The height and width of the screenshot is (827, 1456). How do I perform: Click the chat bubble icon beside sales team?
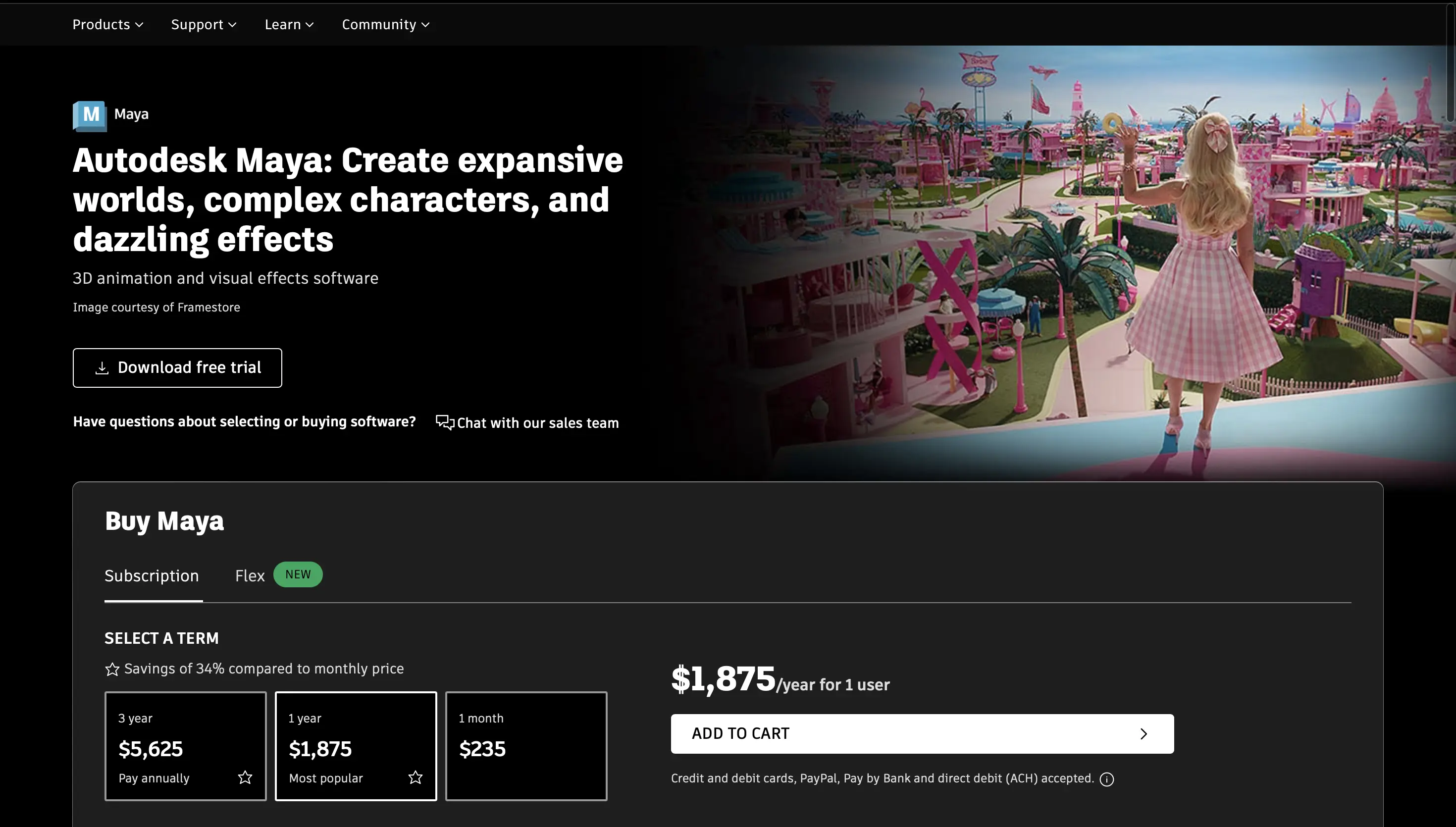(445, 422)
